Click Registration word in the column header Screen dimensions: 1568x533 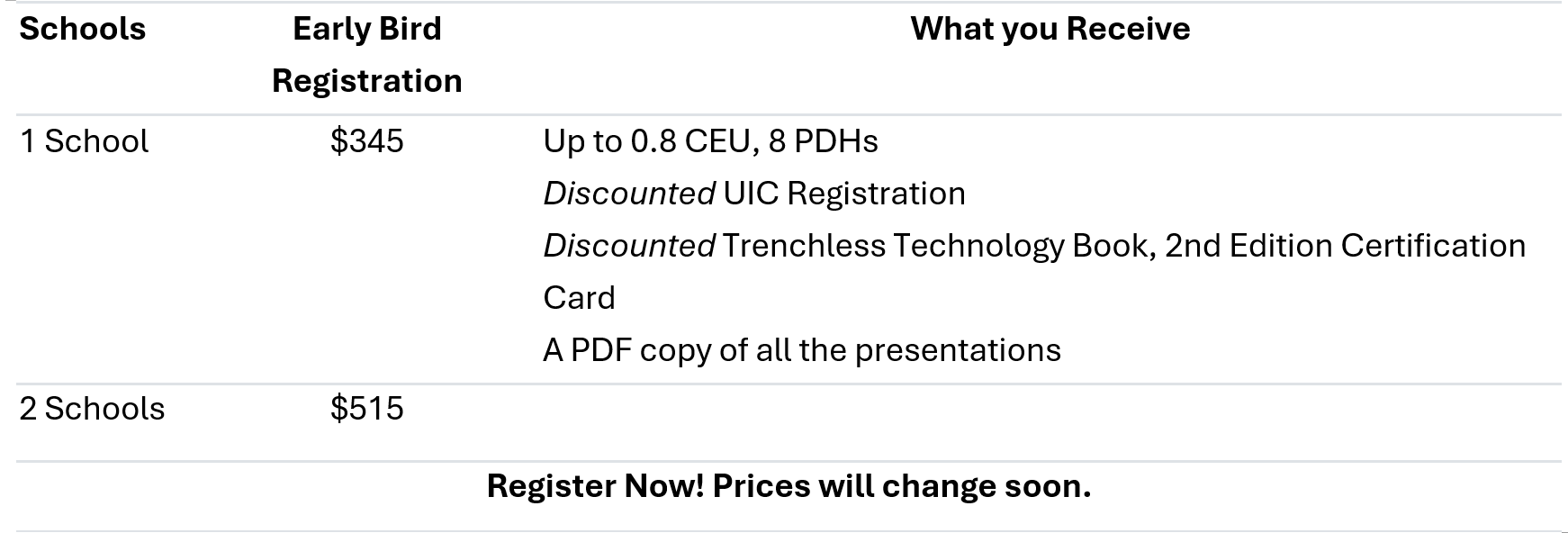[367, 81]
